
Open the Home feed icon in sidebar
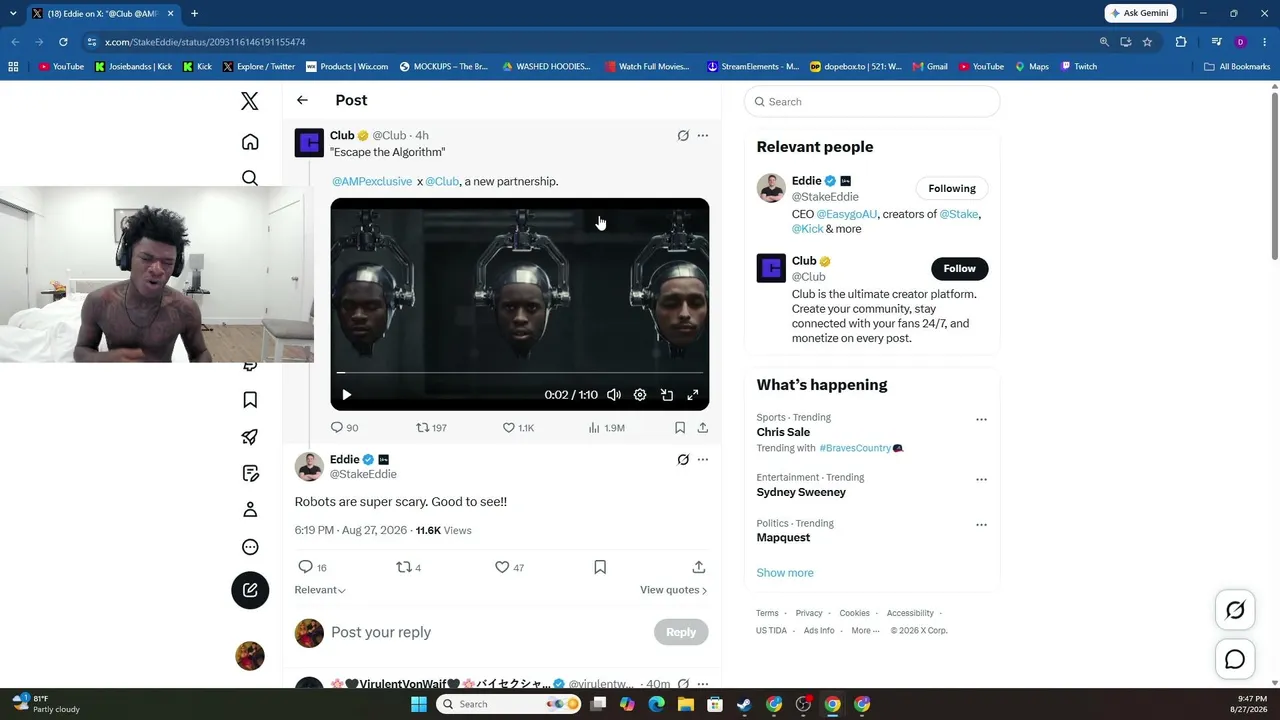[x=250, y=142]
